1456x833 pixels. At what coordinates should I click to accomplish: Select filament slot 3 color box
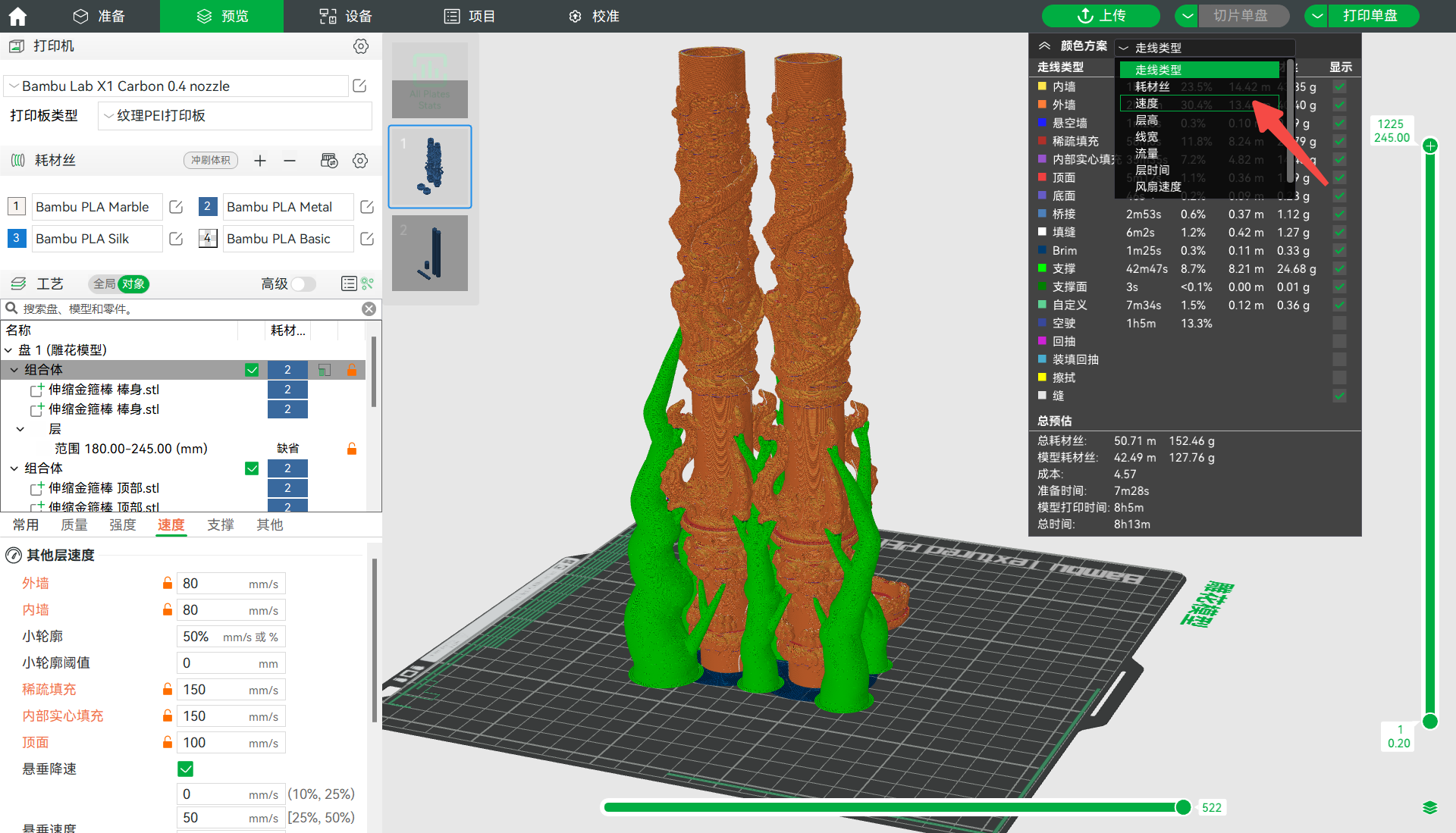click(17, 238)
